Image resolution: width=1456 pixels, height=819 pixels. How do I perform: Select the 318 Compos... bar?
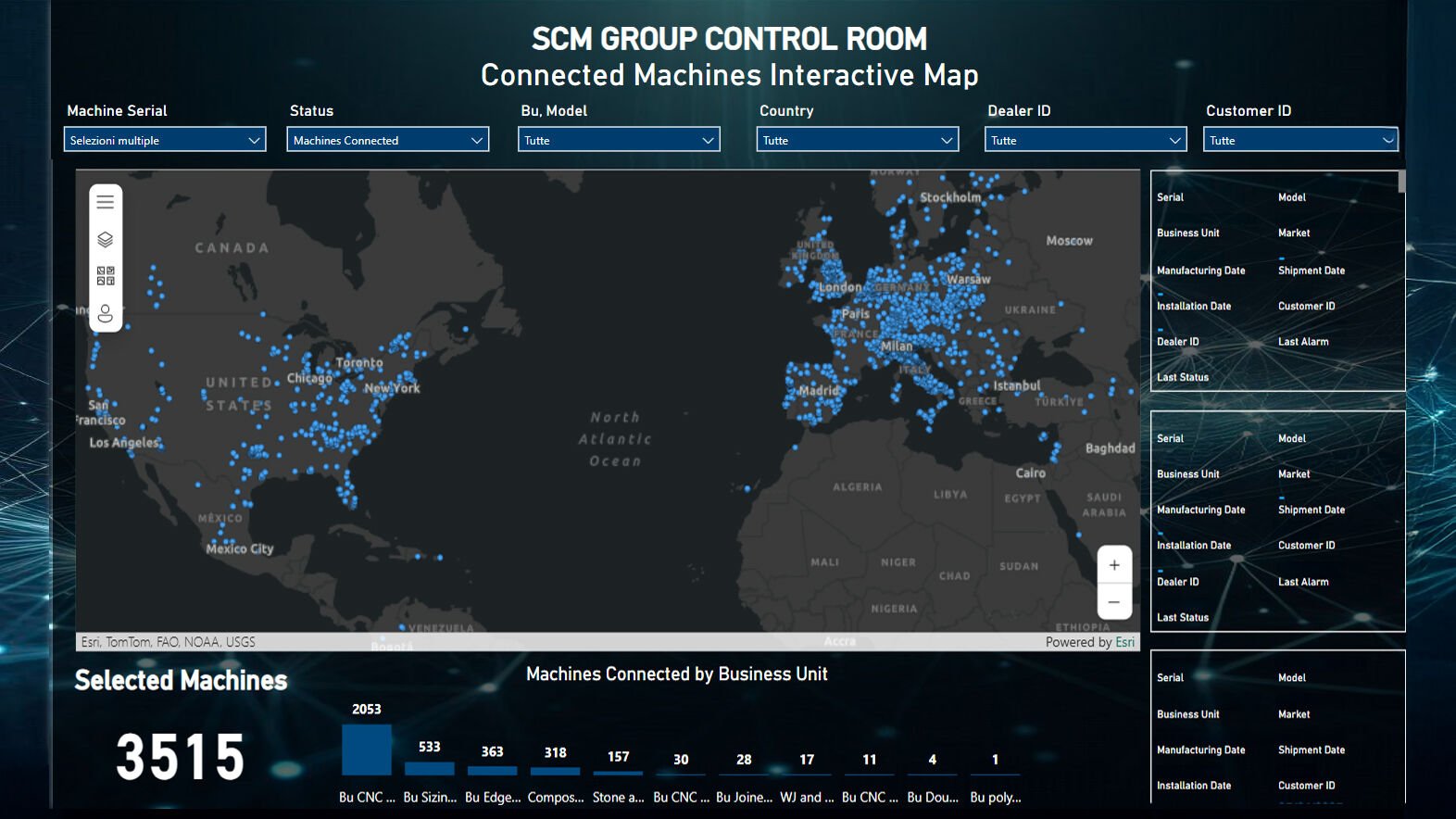coord(556,772)
